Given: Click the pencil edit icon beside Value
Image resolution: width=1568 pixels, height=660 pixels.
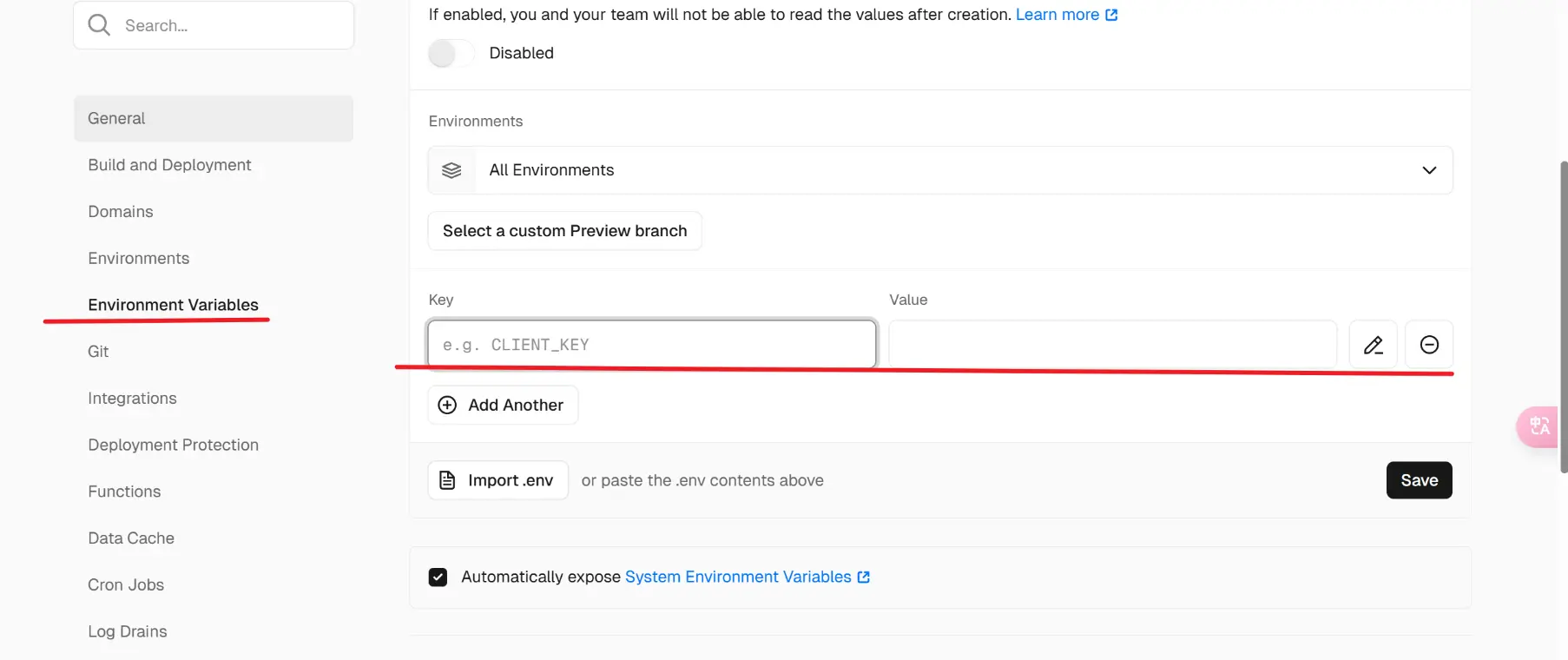Looking at the screenshot, I should (1373, 345).
